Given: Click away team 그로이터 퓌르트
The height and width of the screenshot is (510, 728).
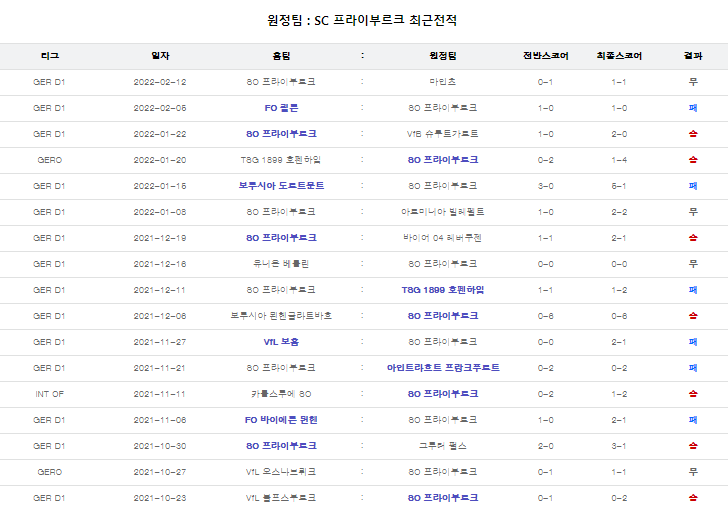Looking at the screenshot, I should point(442,446).
